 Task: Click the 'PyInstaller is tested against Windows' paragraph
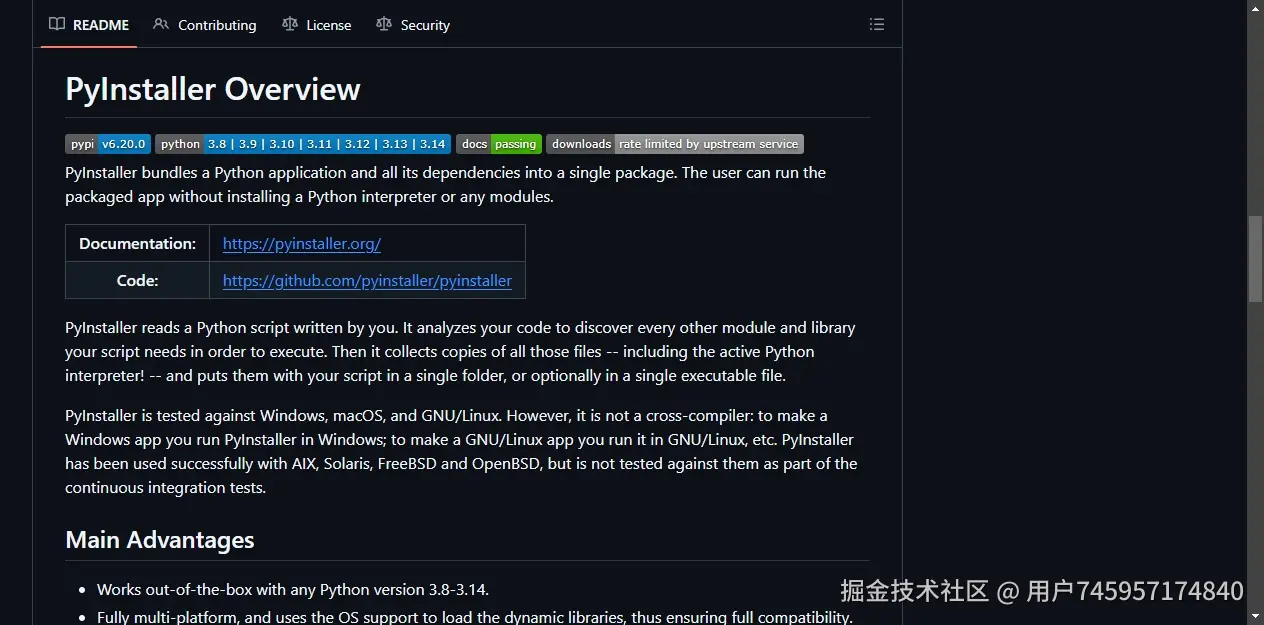pyautogui.click(x=461, y=452)
